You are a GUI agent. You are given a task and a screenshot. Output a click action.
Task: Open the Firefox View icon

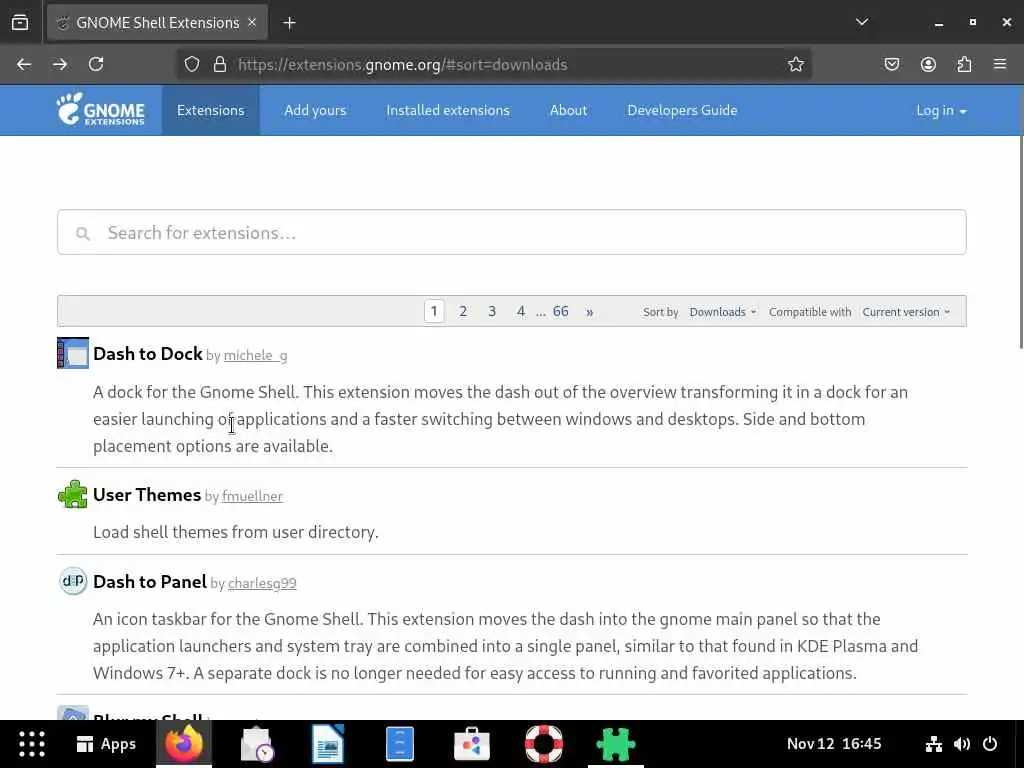20,23
